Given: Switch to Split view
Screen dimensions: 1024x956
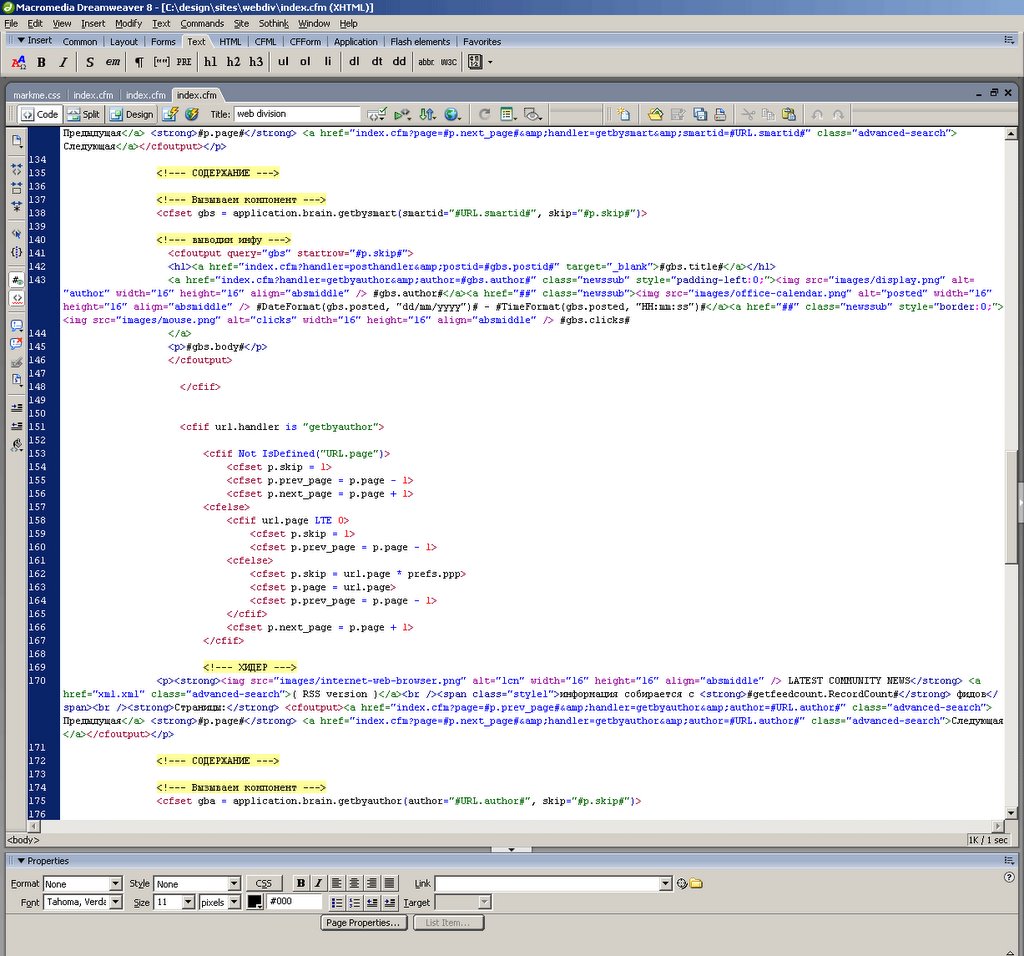Looking at the screenshot, I should pyautogui.click(x=84, y=115).
